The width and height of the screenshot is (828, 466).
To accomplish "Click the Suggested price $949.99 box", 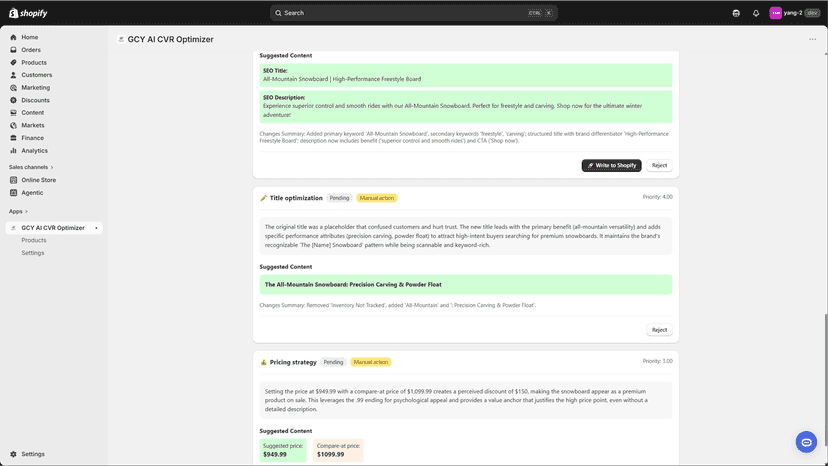I will pyautogui.click(x=283, y=450).
